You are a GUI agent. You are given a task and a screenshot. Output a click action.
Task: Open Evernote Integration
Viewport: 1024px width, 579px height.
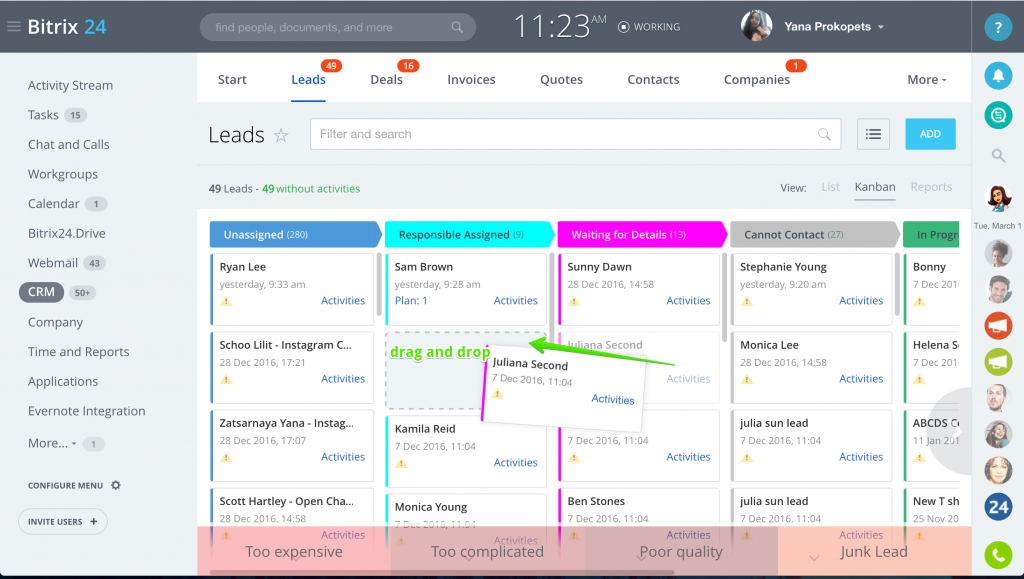pyautogui.click(x=86, y=411)
